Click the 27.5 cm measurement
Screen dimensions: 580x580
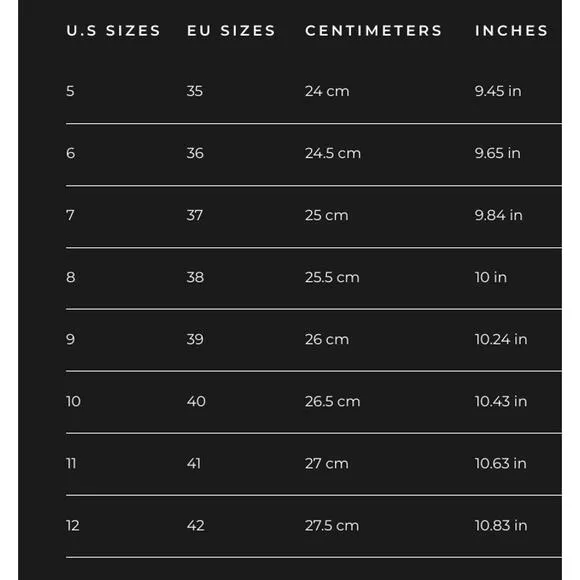tap(332, 526)
